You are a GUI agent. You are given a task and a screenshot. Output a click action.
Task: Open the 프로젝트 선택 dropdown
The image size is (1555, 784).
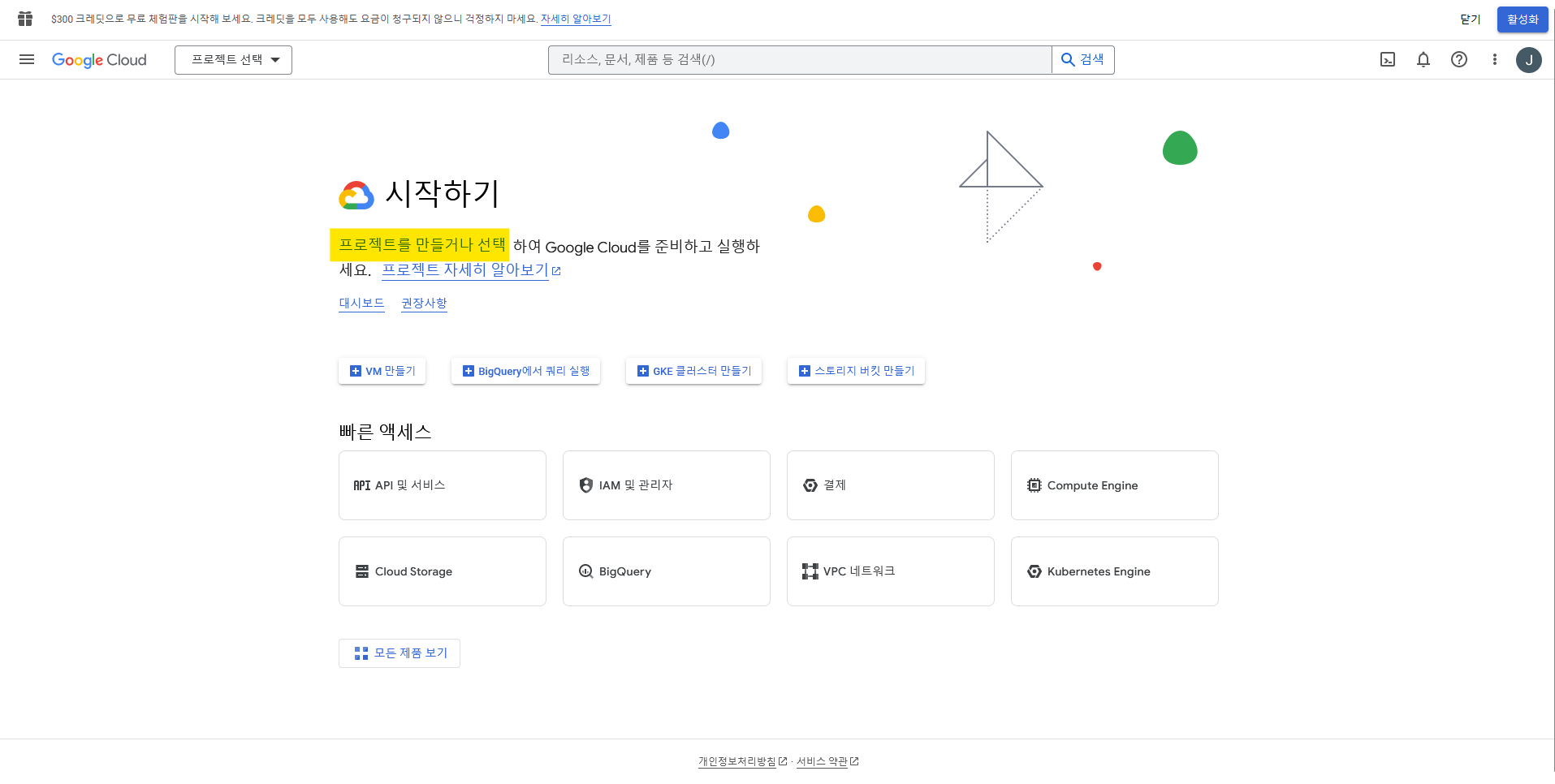coord(233,60)
